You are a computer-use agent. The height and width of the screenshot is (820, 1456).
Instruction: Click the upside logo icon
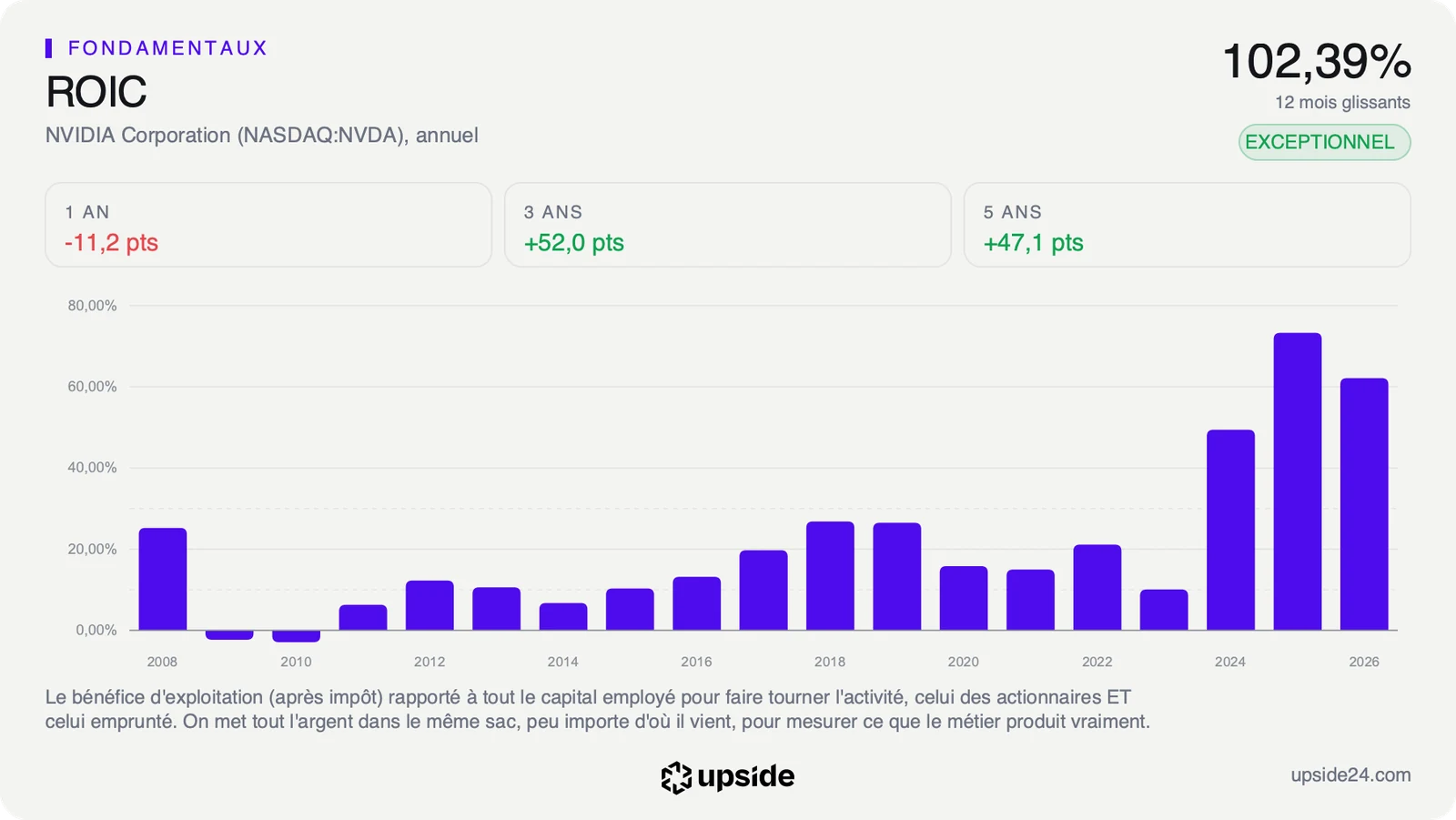tap(676, 777)
